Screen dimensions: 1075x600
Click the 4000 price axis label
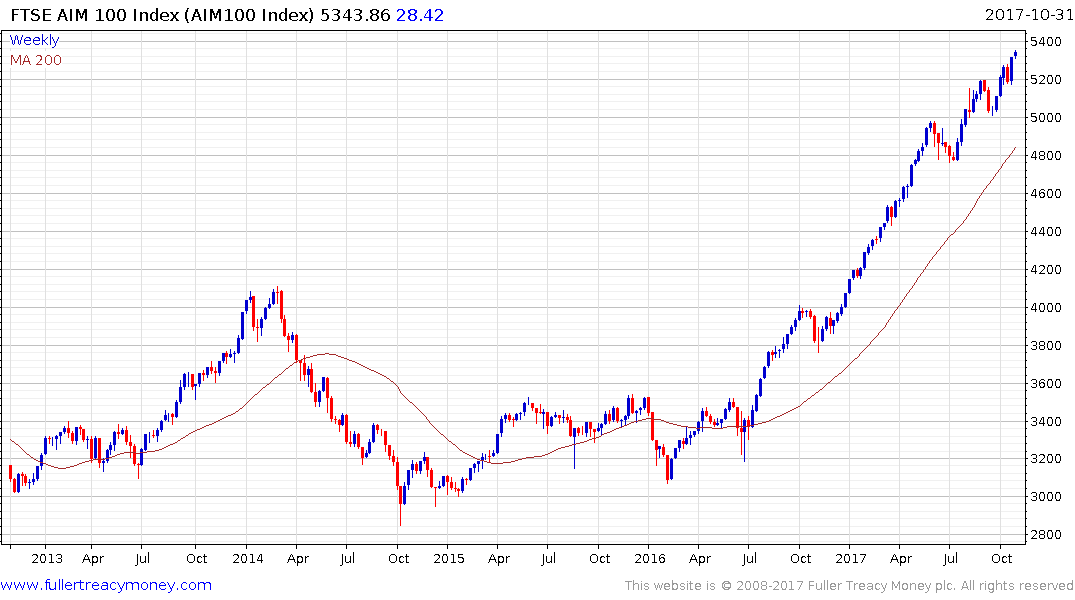coord(1046,307)
